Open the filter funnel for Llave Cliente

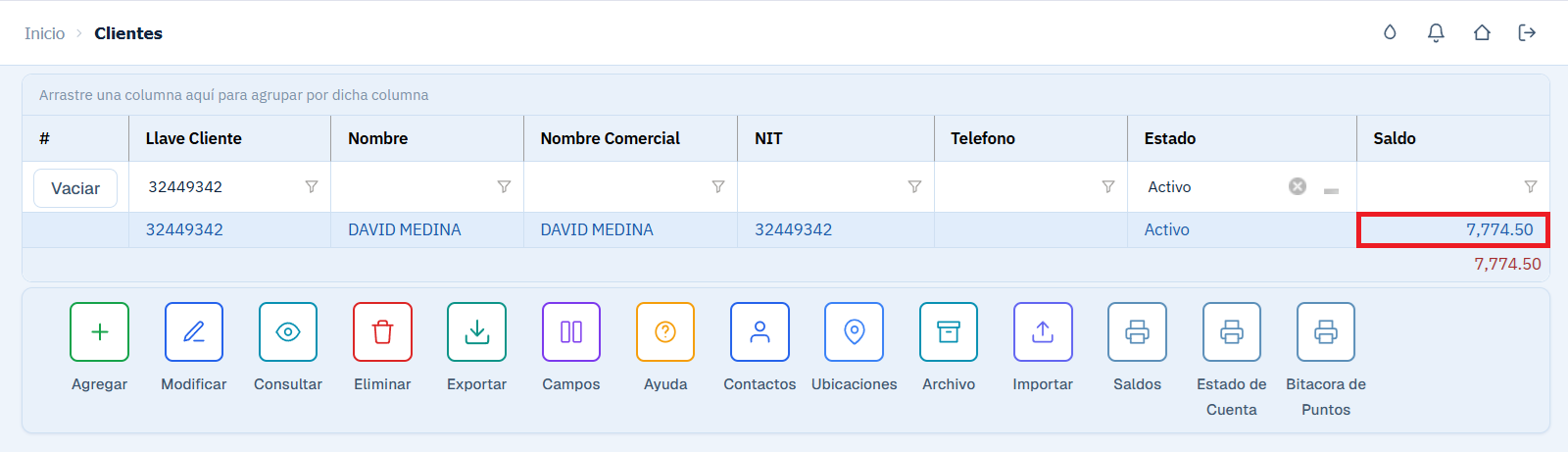tap(312, 186)
